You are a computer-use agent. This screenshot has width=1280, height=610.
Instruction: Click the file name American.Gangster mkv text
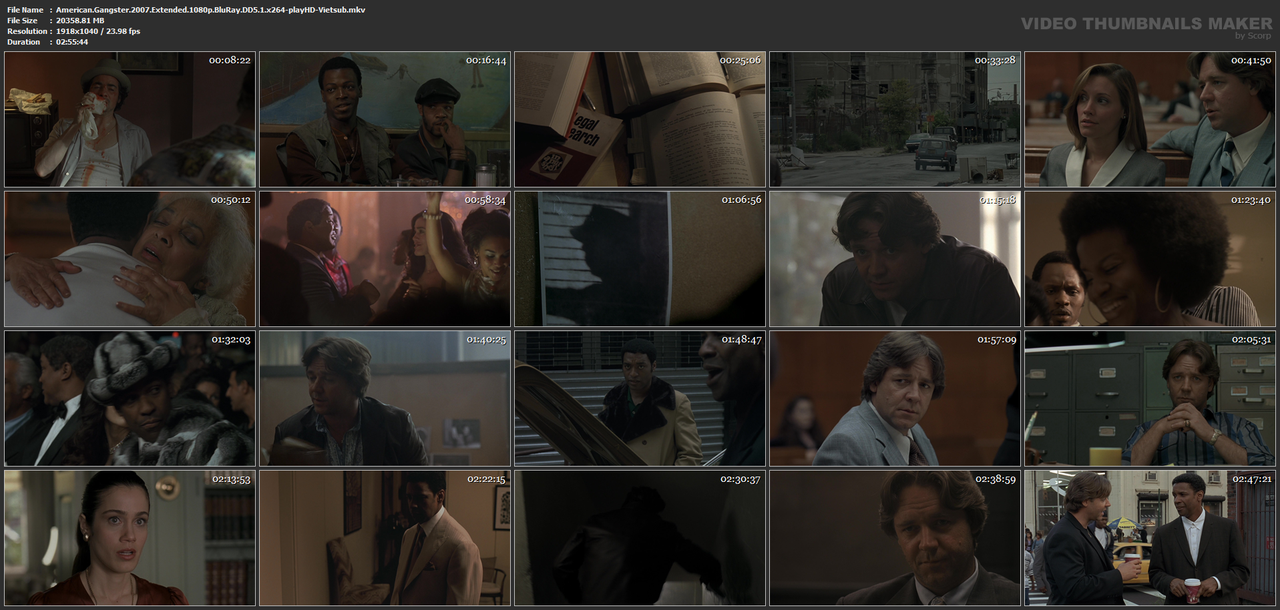210,9
